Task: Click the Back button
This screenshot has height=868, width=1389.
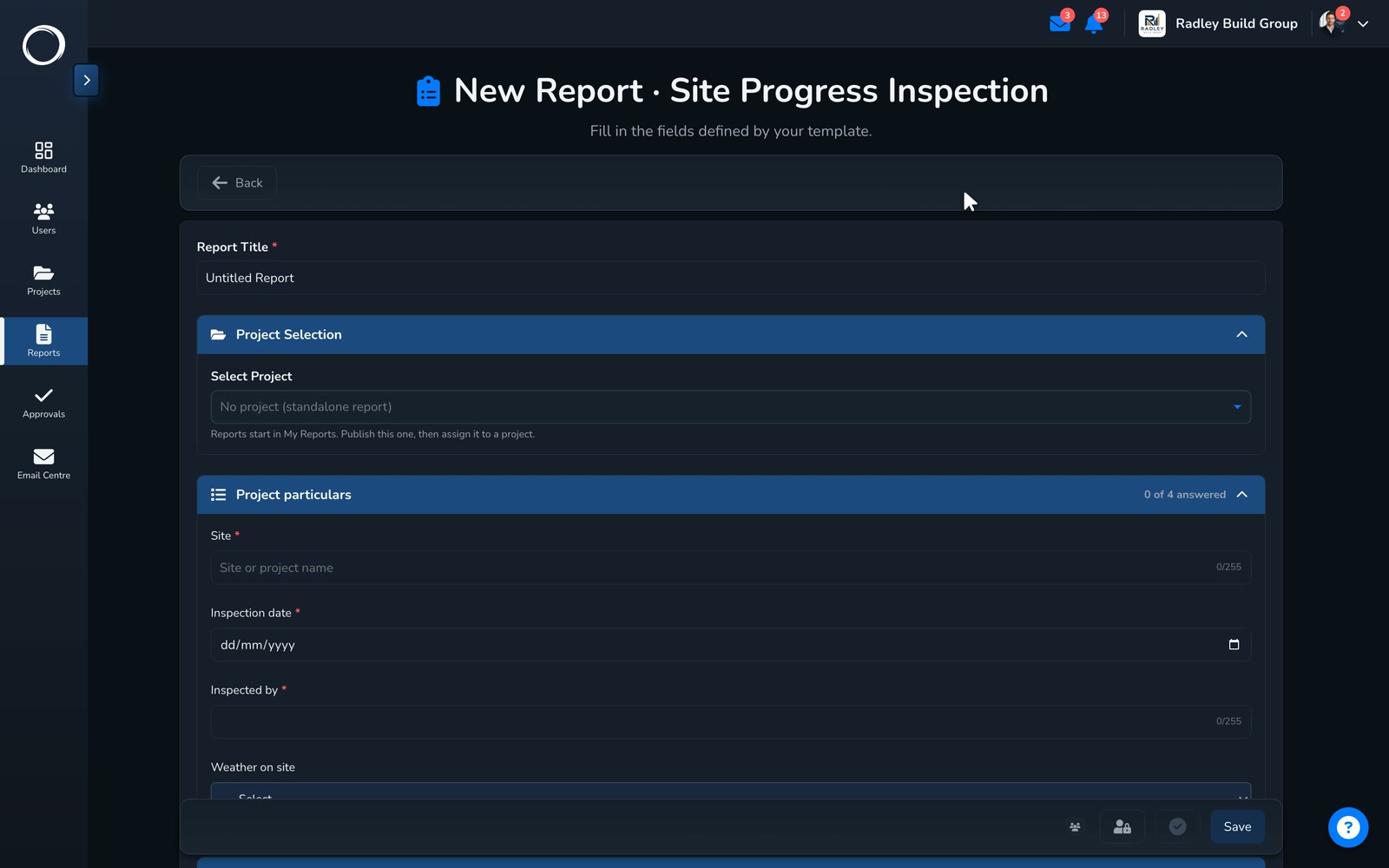Action: (237, 182)
